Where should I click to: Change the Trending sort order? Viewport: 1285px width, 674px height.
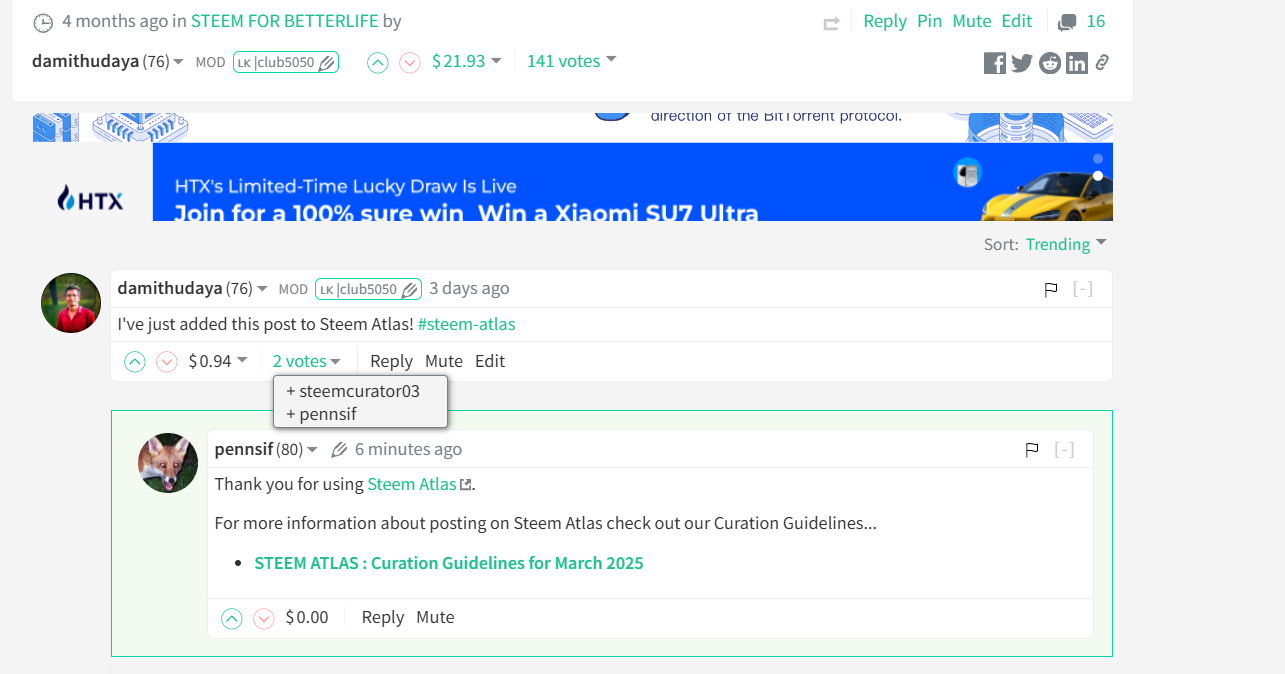[1066, 244]
